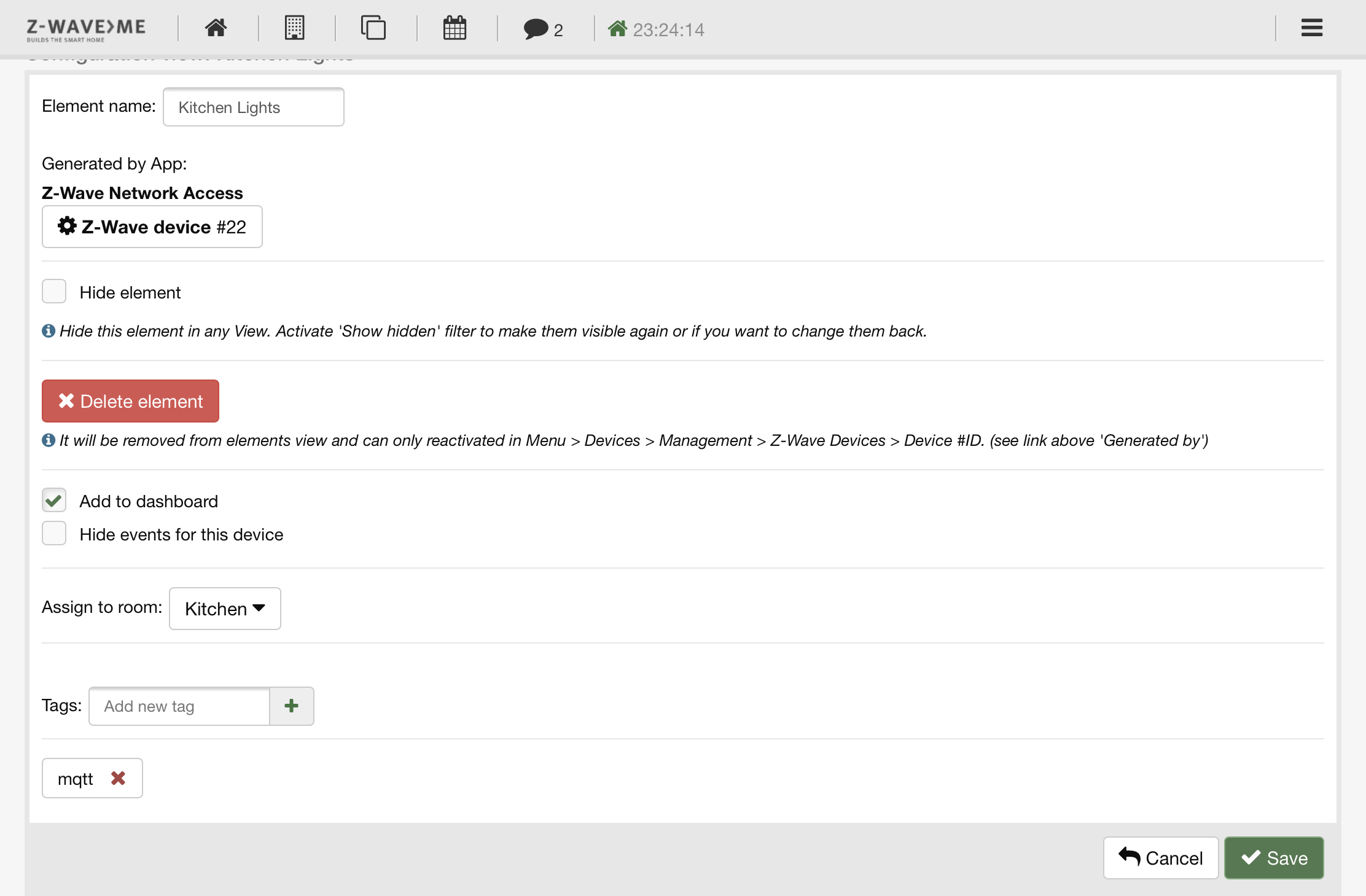Viewport: 1366px width, 896px height.
Task: Open the dashboard home icon
Action: (x=216, y=28)
